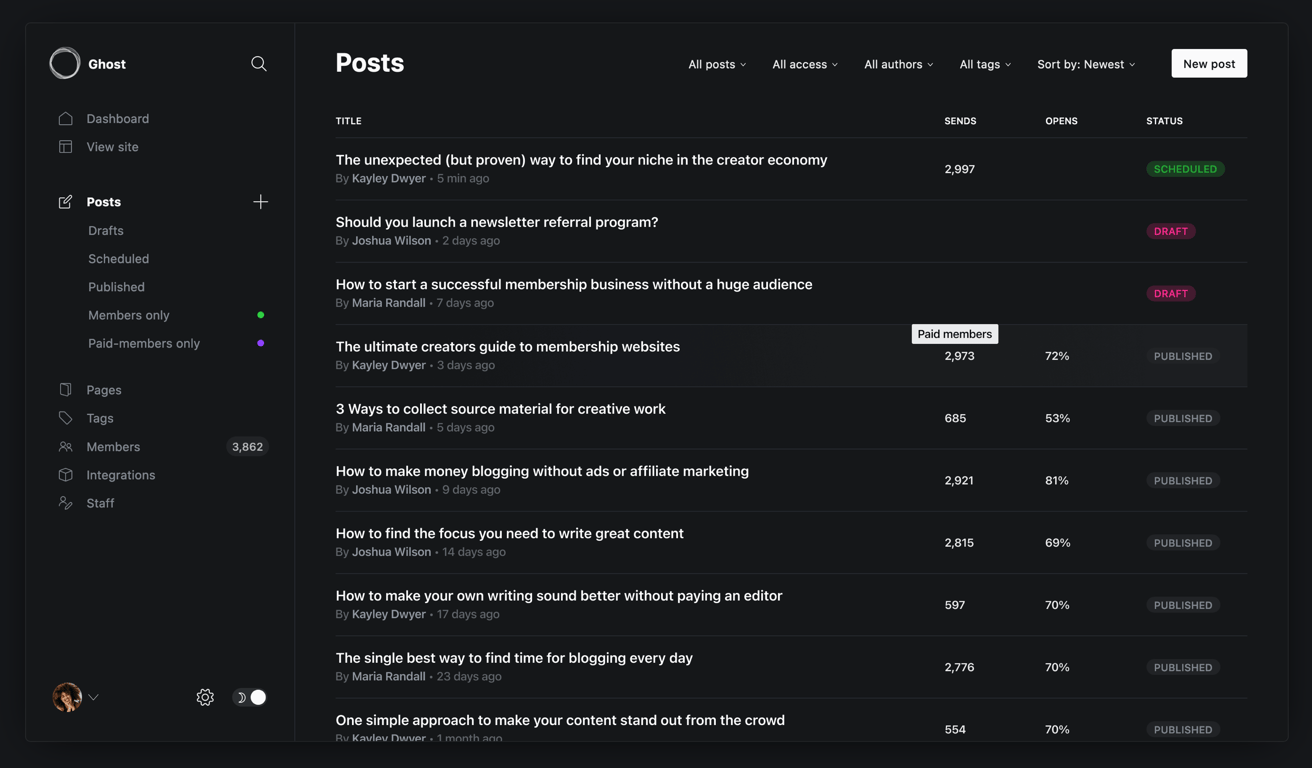The image size is (1312, 768).
Task: Click the Integrations cube icon
Action: 66,475
